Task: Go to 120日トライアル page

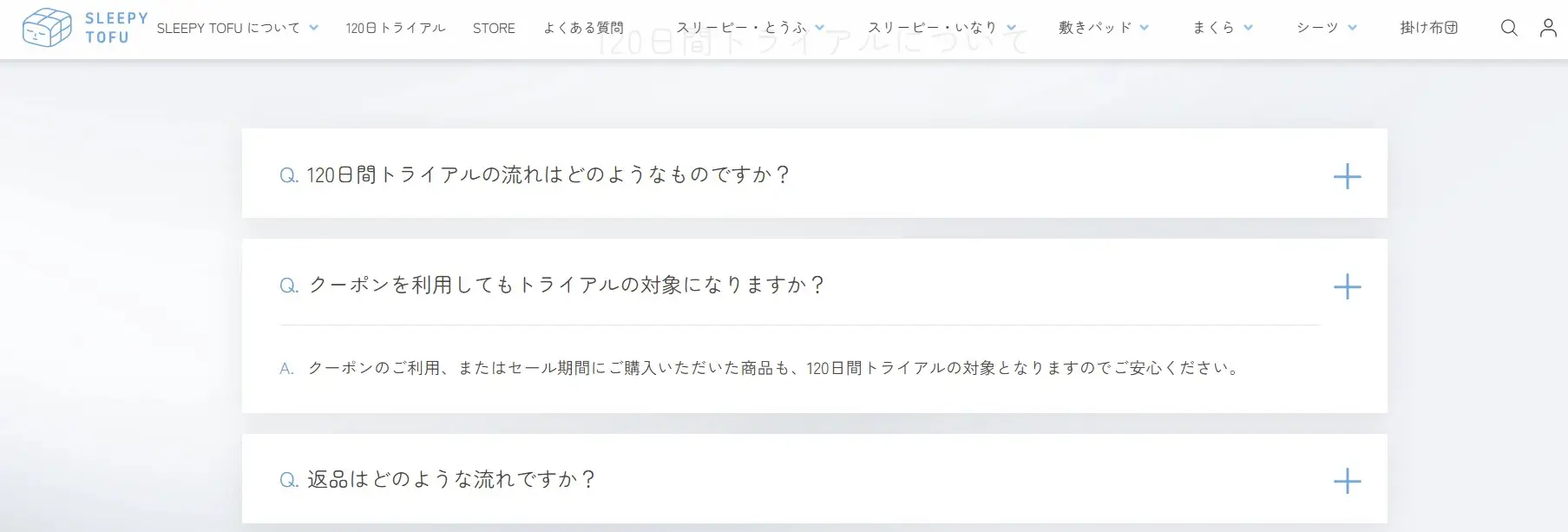Action: [x=395, y=28]
